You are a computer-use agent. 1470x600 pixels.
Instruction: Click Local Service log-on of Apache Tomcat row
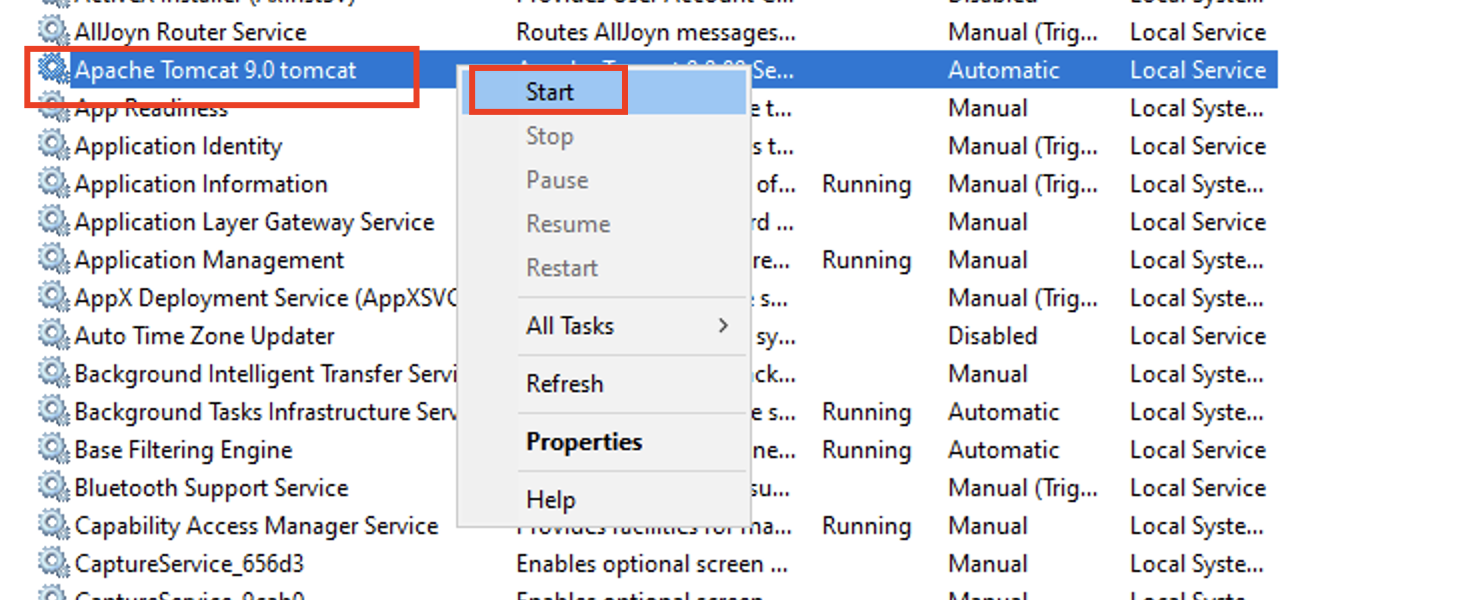(1198, 70)
